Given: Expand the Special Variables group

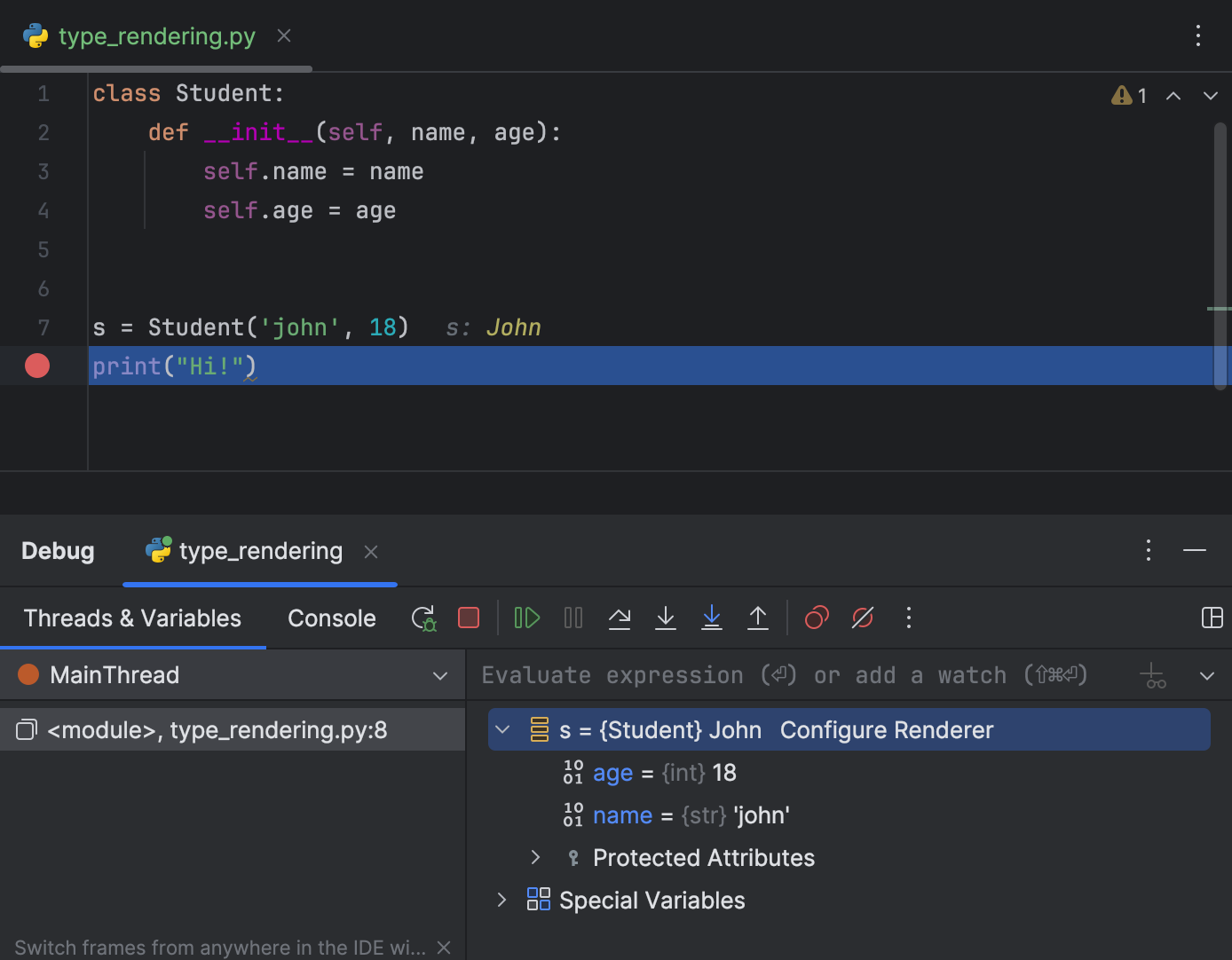Looking at the screenshot, I should point(501,899).
